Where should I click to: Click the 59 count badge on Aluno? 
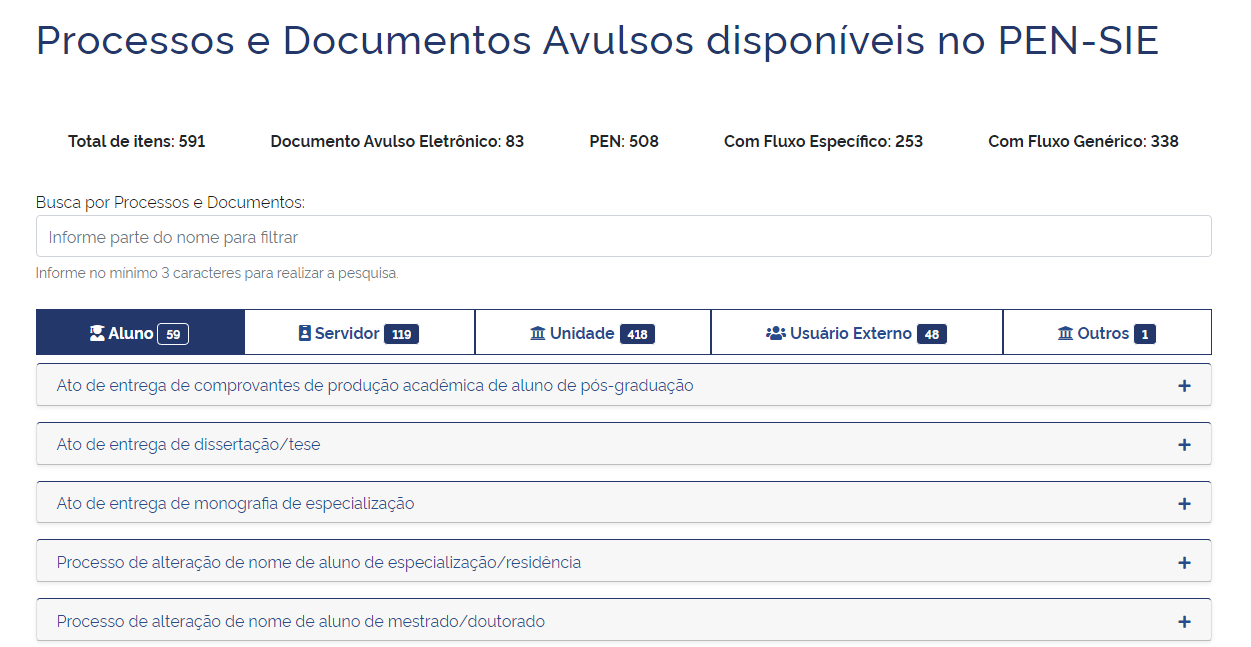tap(173, 335)
